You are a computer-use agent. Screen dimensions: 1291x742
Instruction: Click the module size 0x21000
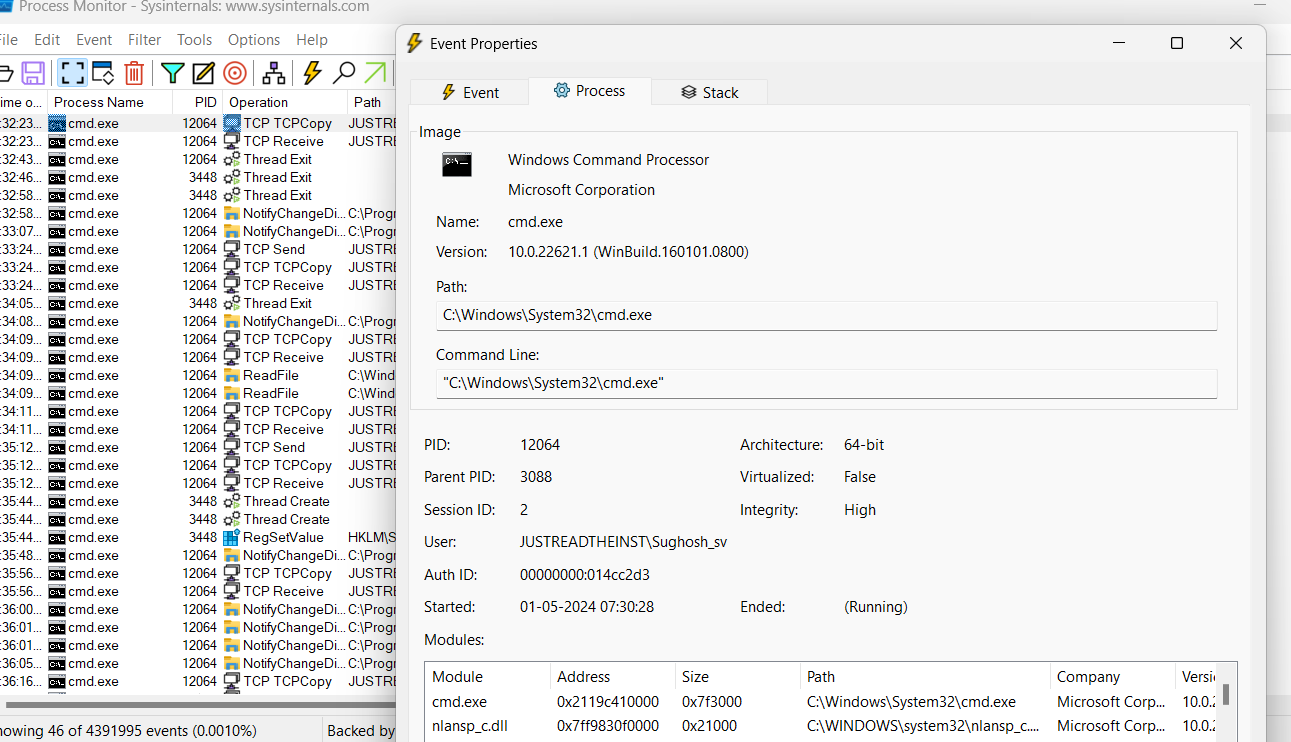[x=709, y=726]
